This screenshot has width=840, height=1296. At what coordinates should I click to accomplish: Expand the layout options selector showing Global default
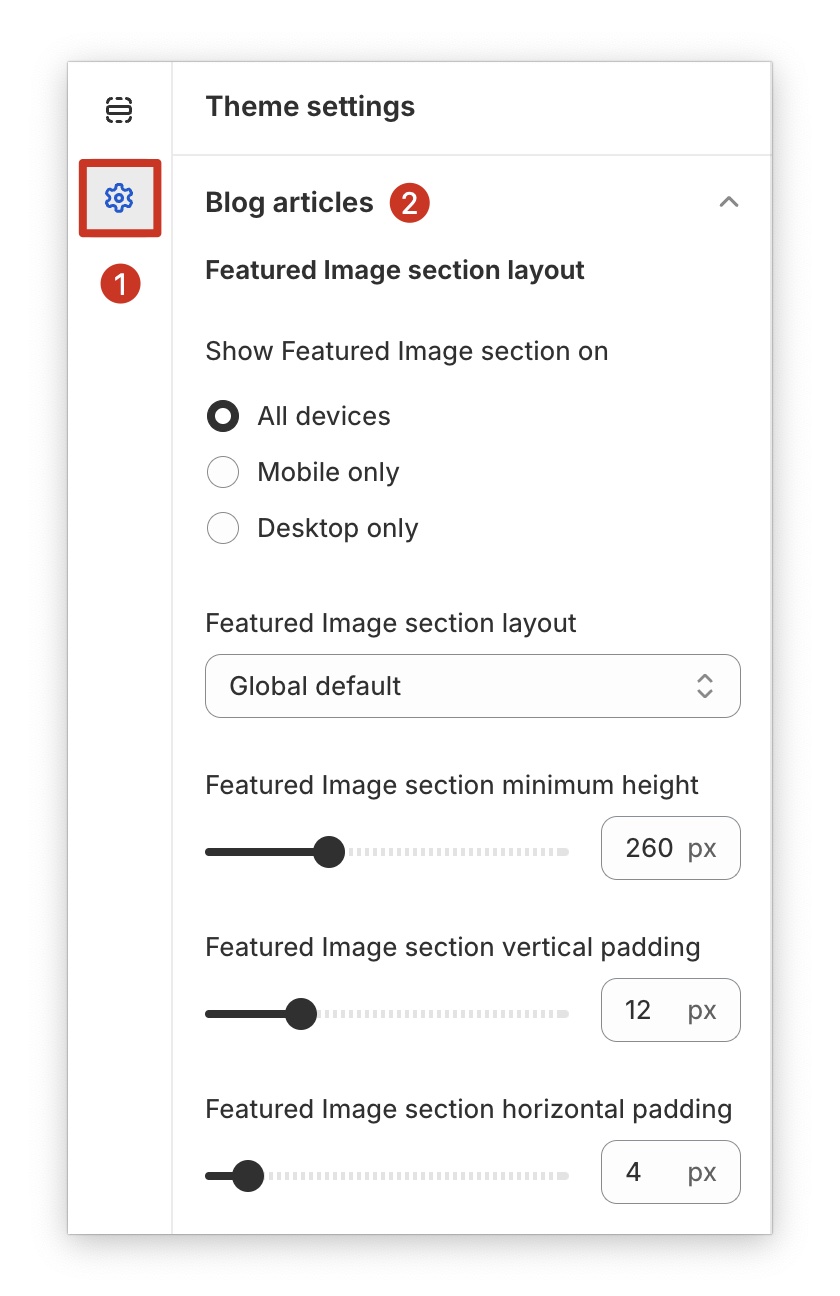point(472,686)
